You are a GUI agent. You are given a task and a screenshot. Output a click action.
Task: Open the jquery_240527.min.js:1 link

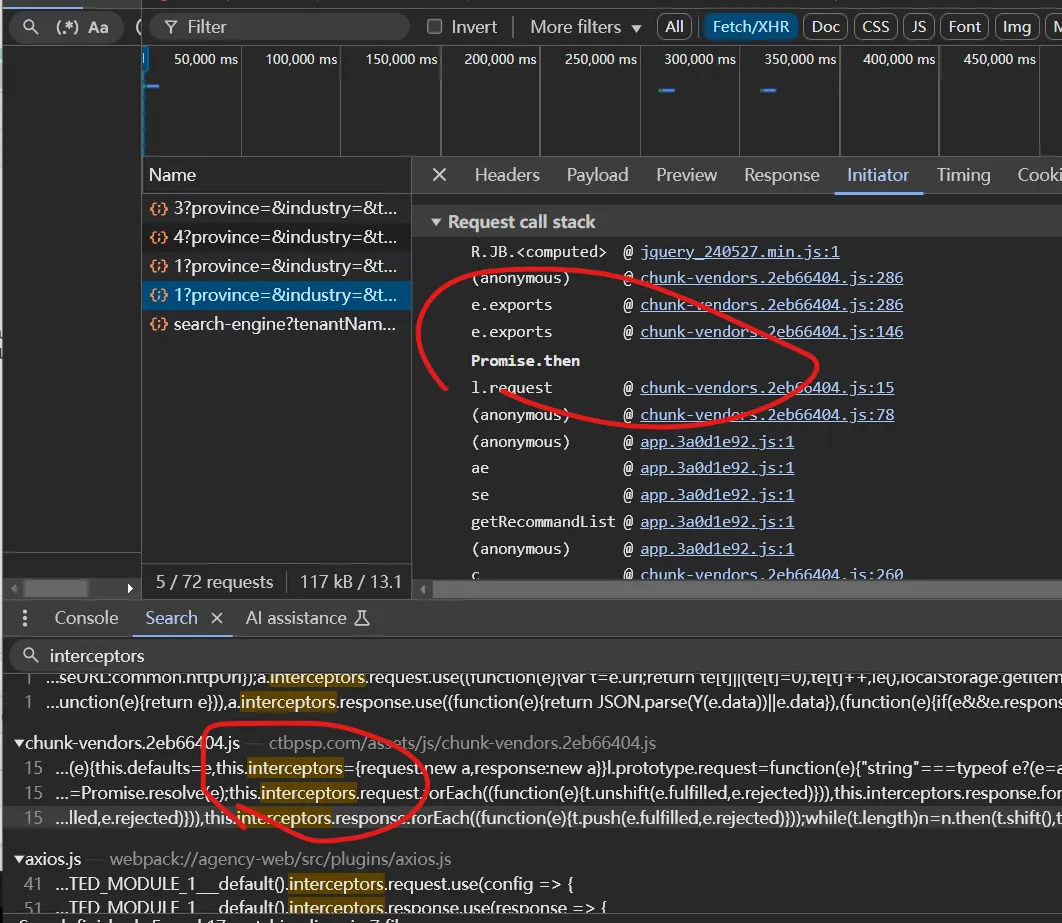(x=740, y=252)
